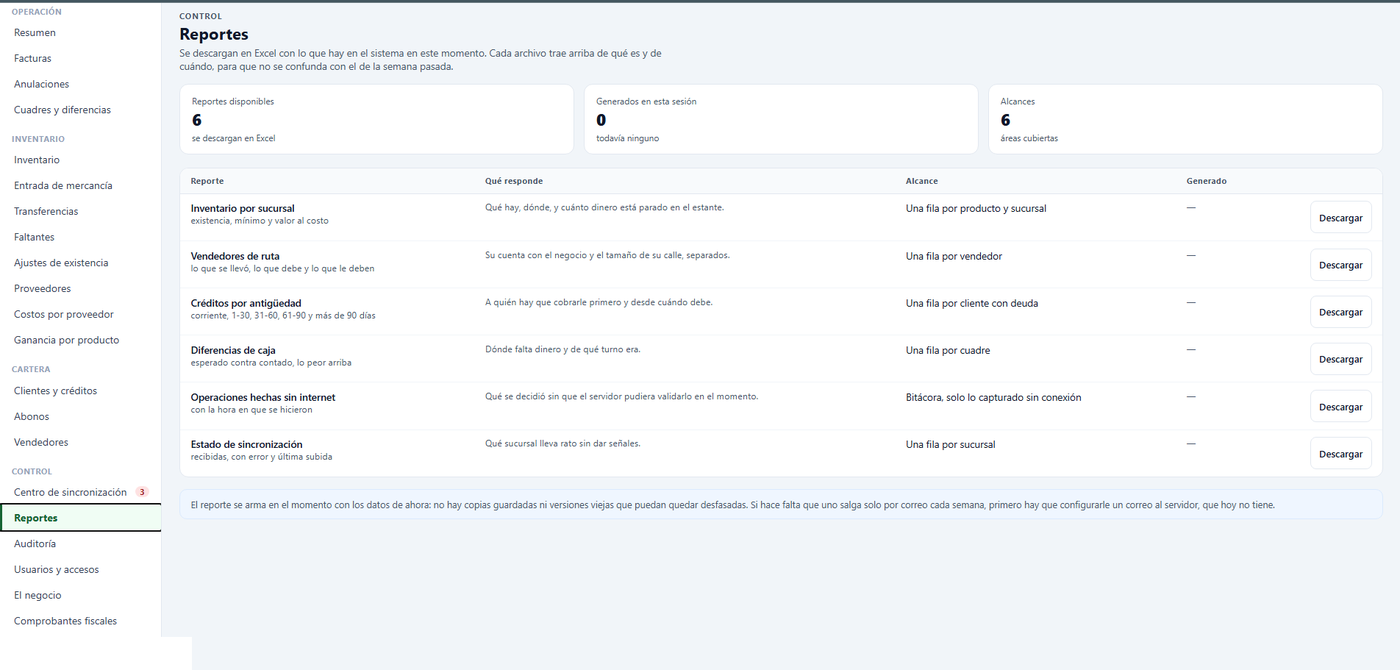The width and height of the screenshot is (1400, 670).
Task: Select the active Reportes menu item
Action: (x=80, y=518)
